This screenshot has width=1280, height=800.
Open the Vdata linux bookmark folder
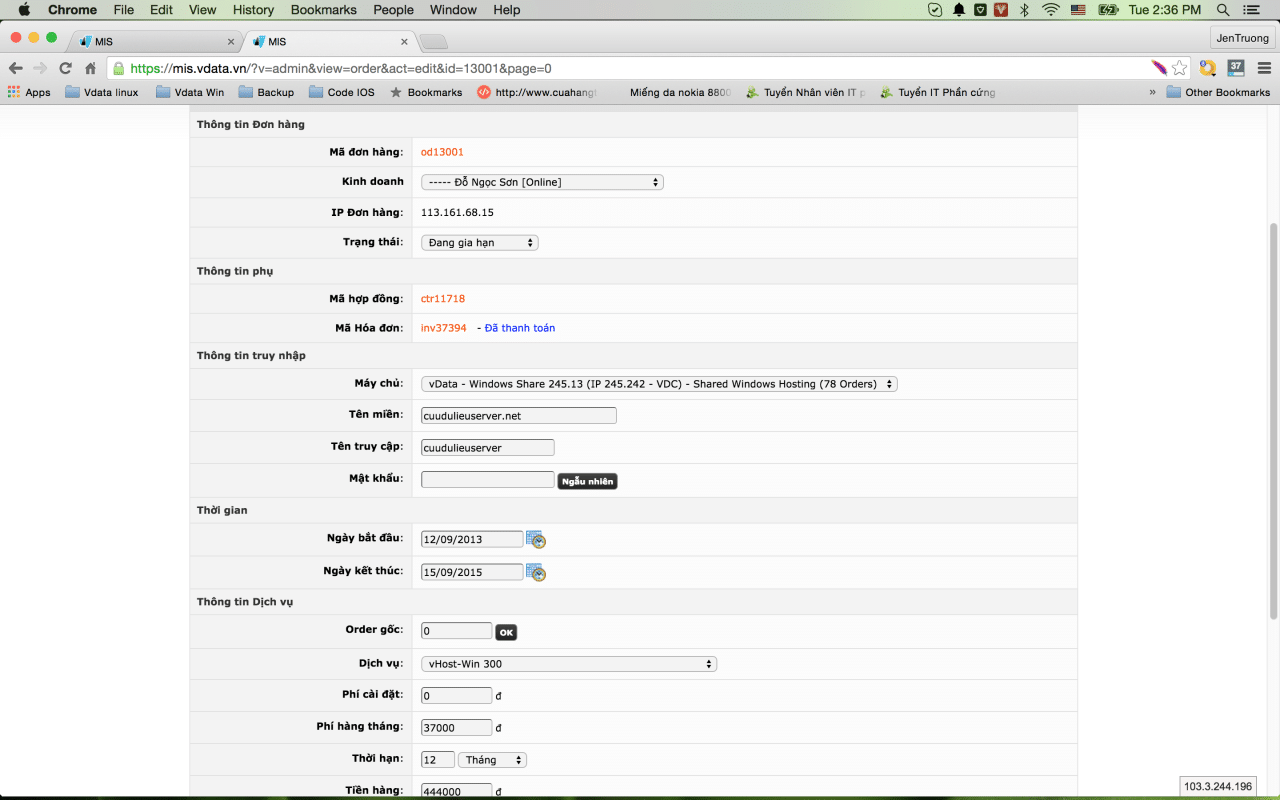point(101,92)
